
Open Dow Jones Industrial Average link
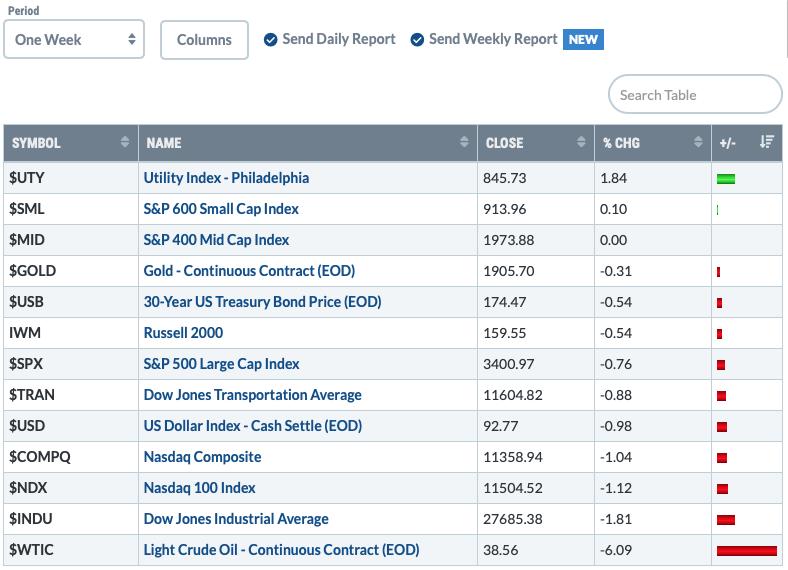(x=236, y=519)
